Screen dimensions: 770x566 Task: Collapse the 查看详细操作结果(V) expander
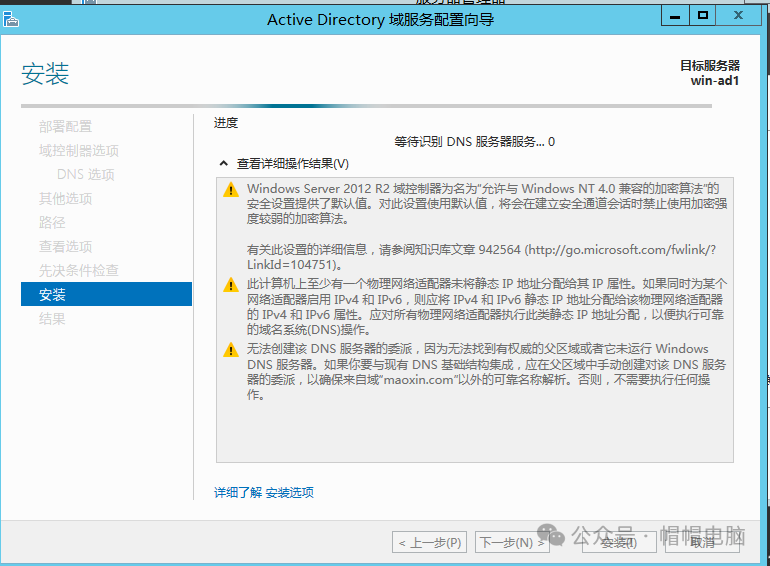[x=223, y=163]
